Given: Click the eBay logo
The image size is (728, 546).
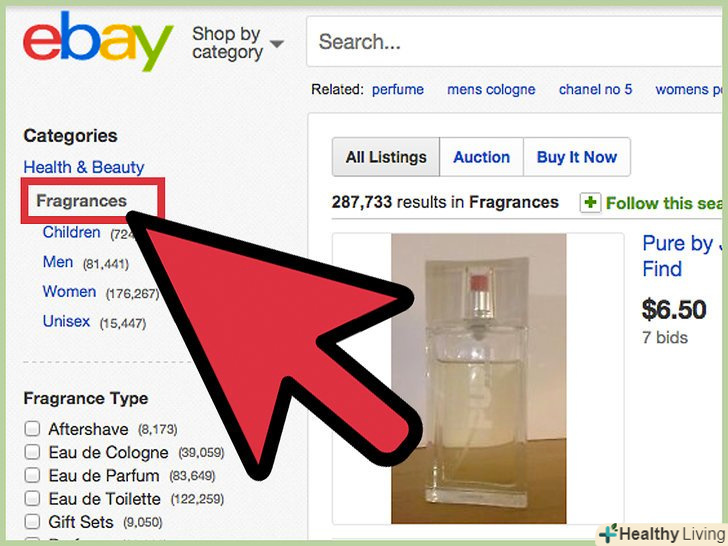Looking at the screenshot, I should (98, 41).
